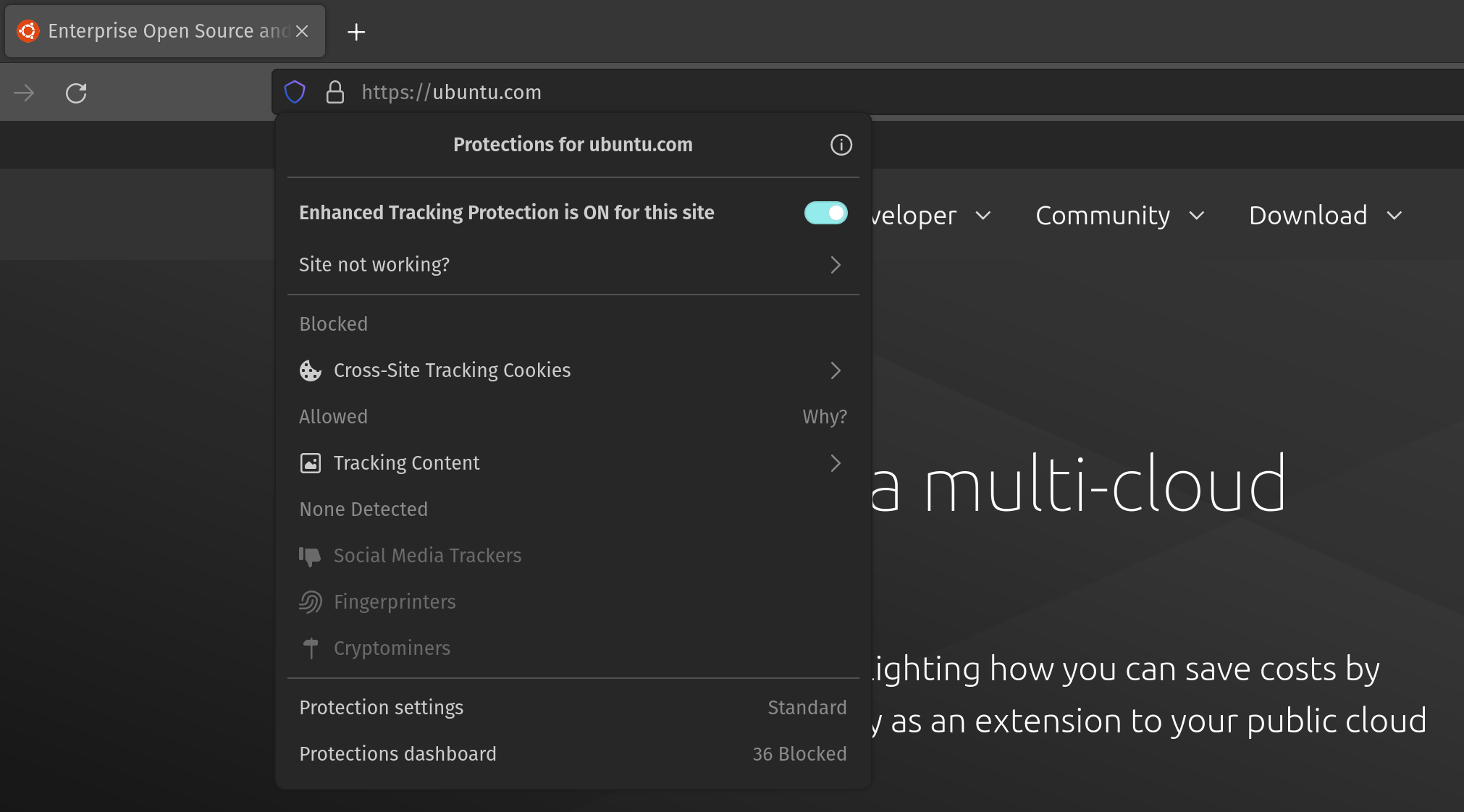This screenshot has width=1464, height=812.
Task: Click the Tracking Content image icon
Action: pyautogui.click(x=310, y=463)
